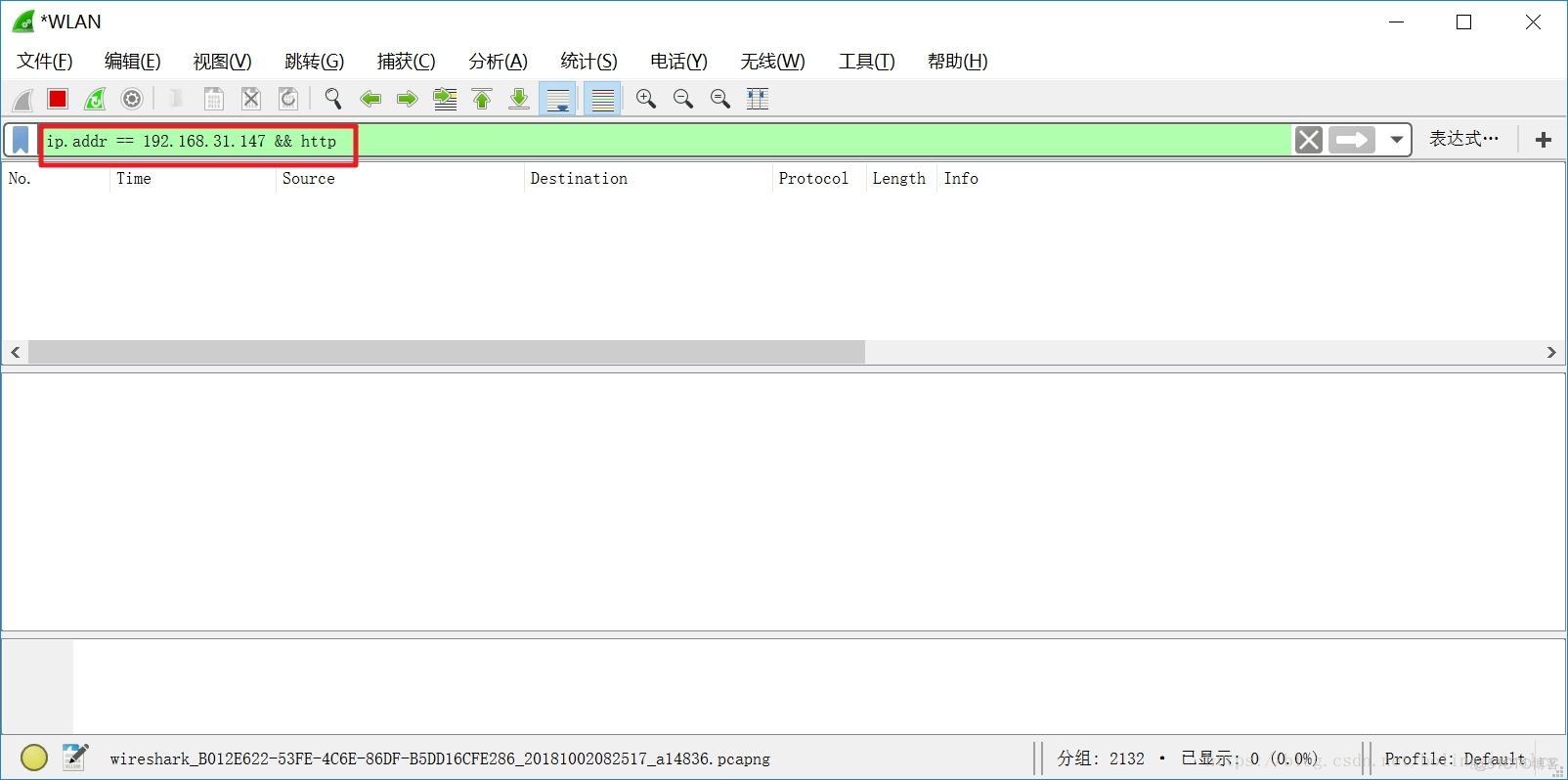Restart the current capture

95,99
